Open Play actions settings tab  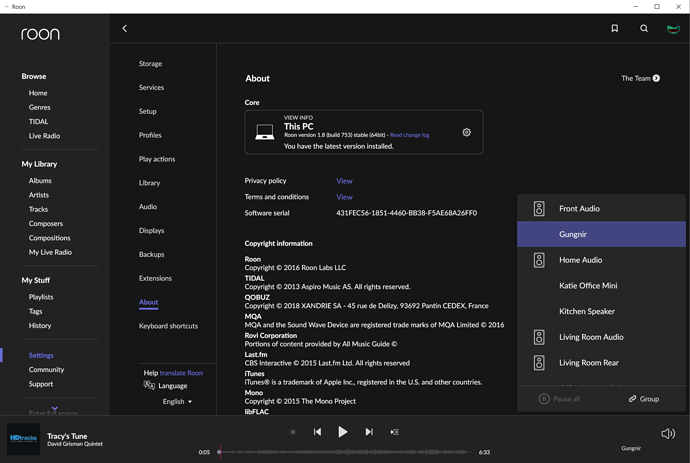pyautogui.click(x=157, y=158)
